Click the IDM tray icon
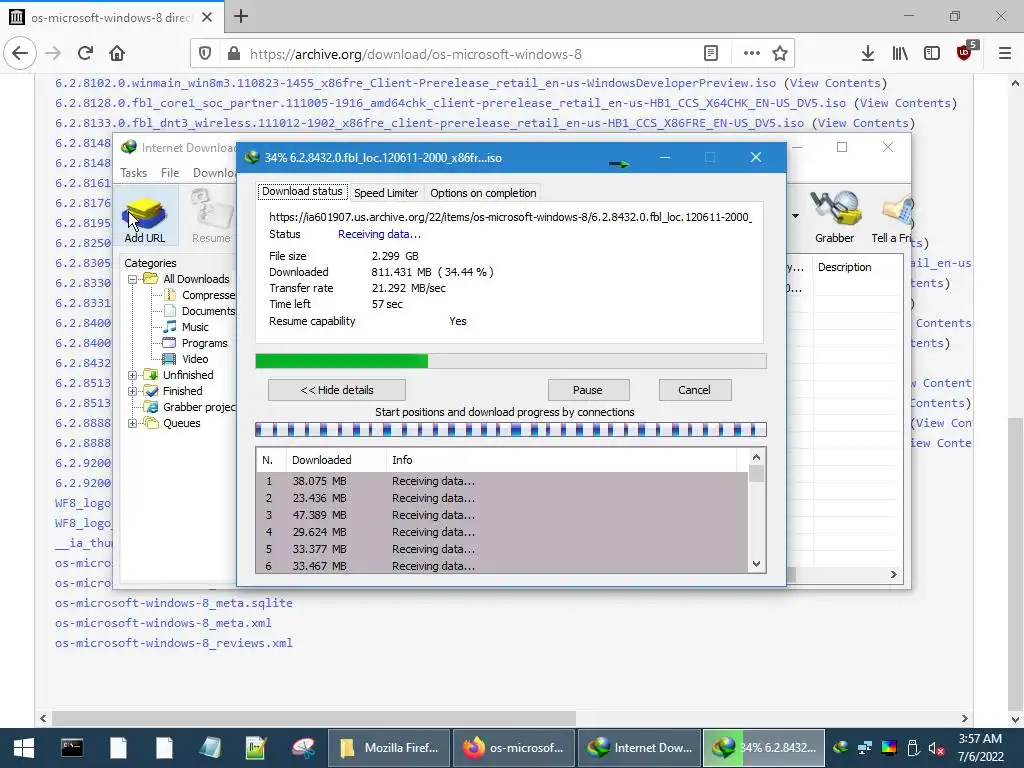This screenshot has width=1024, height=768. click(x=840, y=748)
